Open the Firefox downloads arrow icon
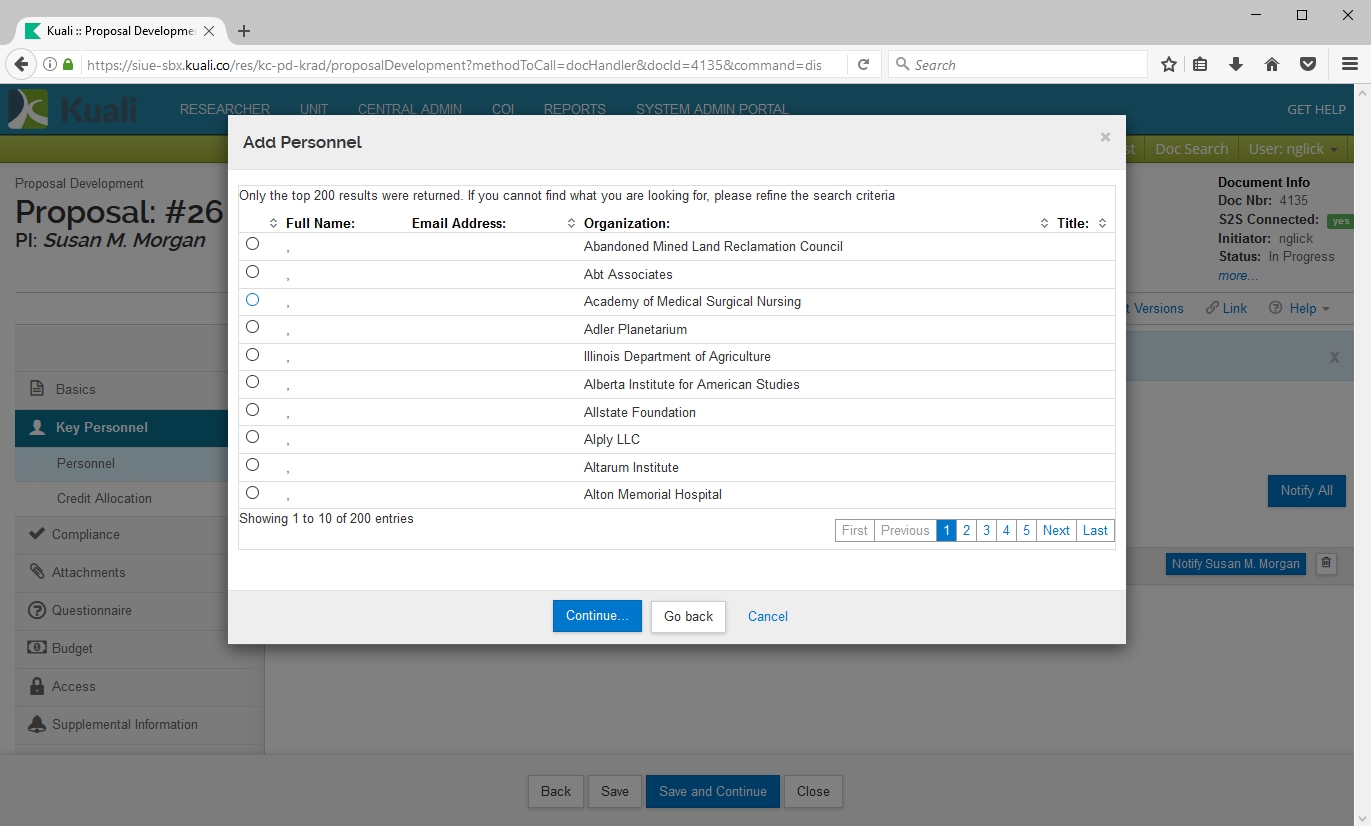The image size is (1371, 826). (1236, 65)
